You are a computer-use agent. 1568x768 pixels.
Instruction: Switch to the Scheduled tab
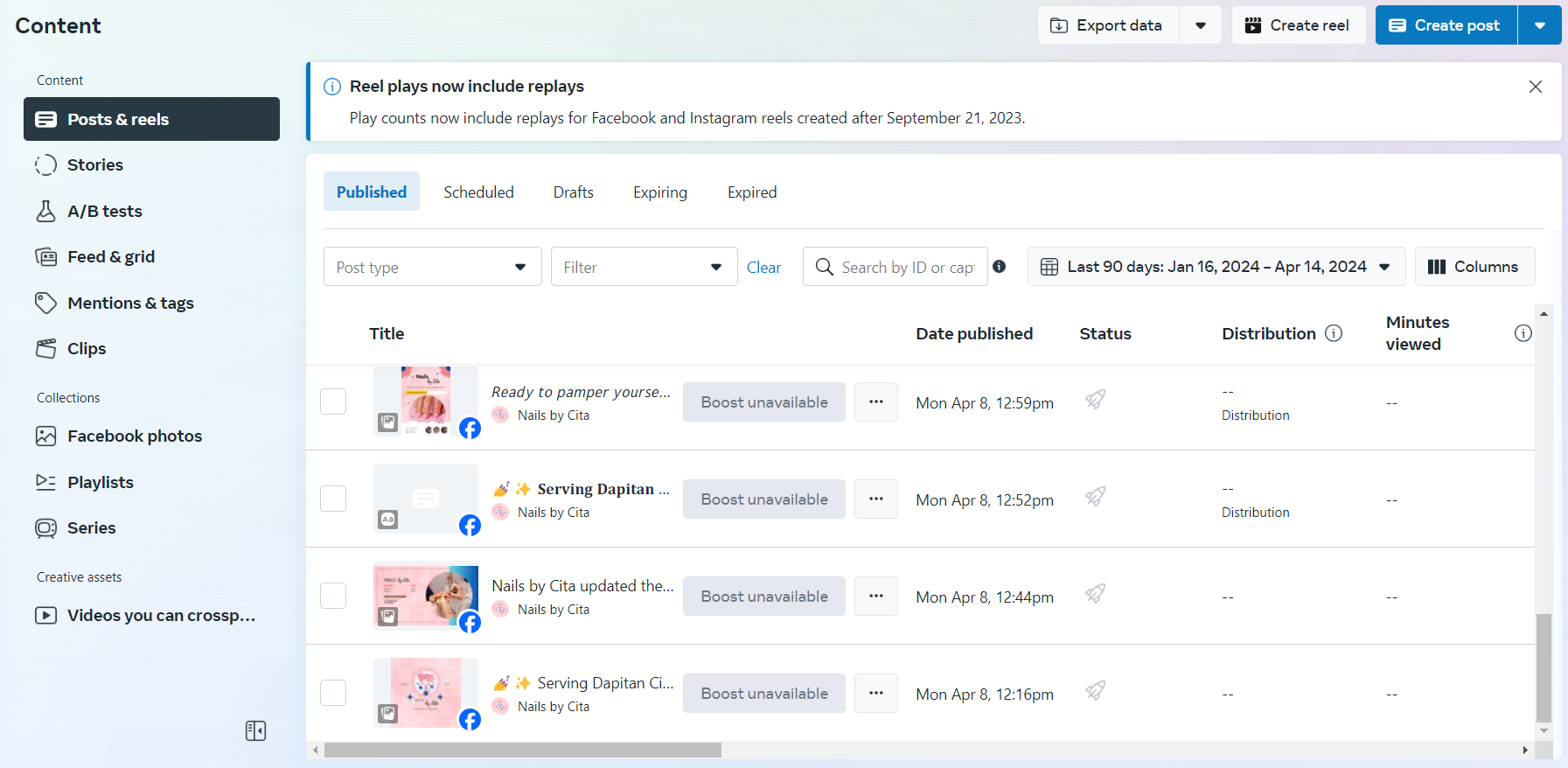tap(478, 192)
